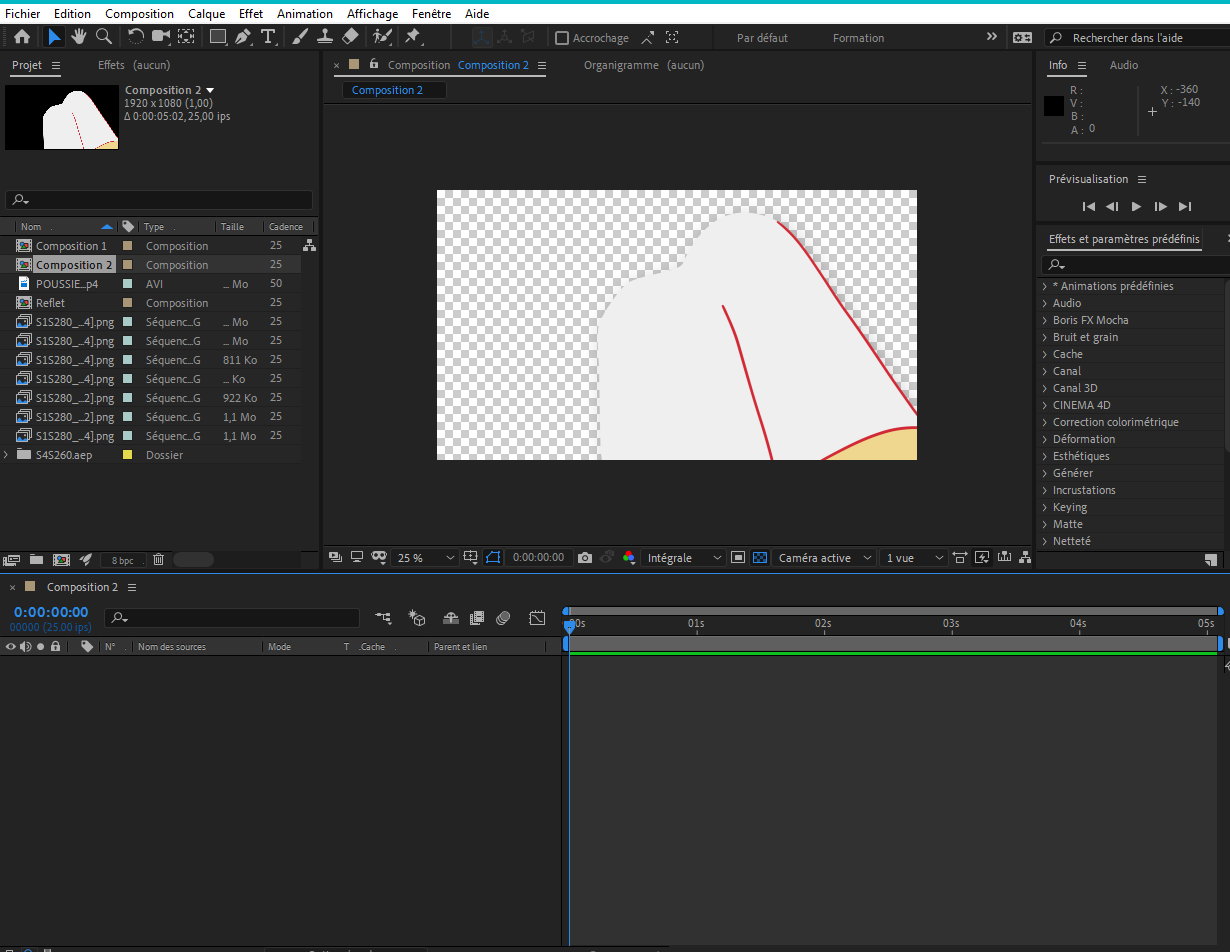The width and height of the screenshot is (1230, 952).
Task: Select the Eraser tool
Action: (x=350, y=37)
